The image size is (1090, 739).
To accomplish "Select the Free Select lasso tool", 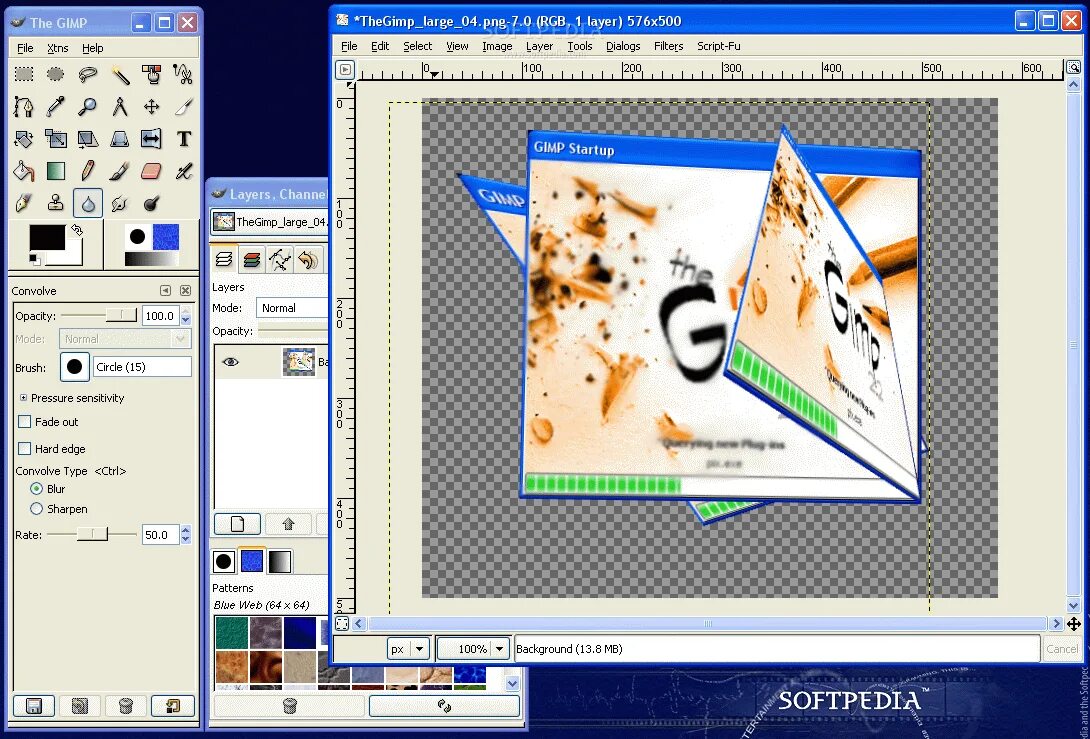I will pyautogui.click(x=88, y=74).
